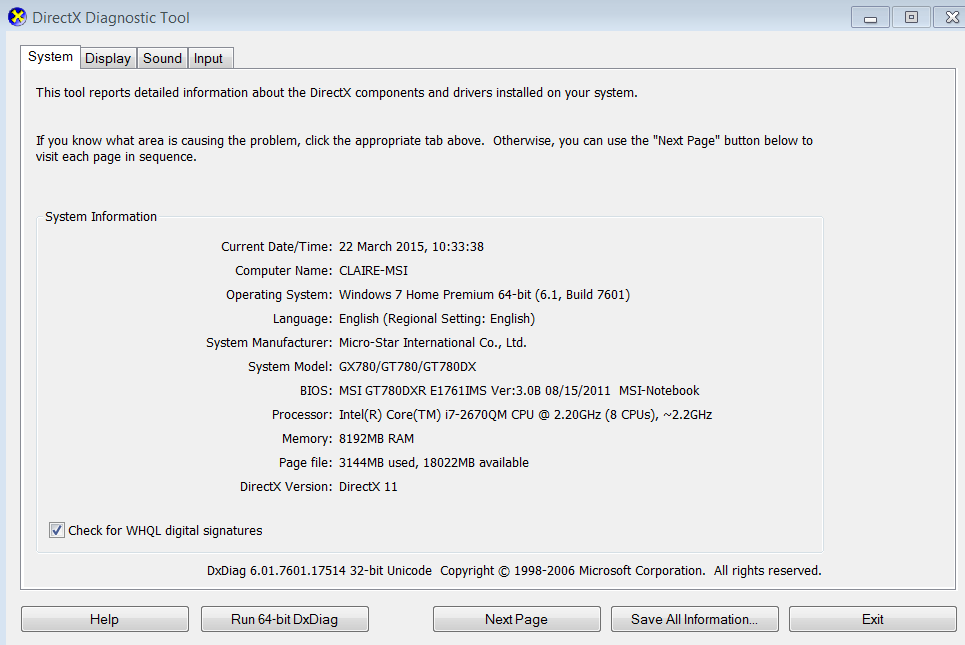Viewport: 965px width, 645px height.
Task: Click the DirectX 11 version value
Action: click(368, 487)
